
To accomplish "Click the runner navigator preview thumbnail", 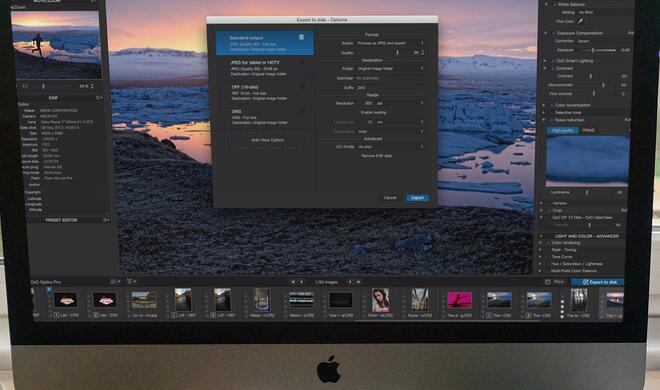I will 56,45.
